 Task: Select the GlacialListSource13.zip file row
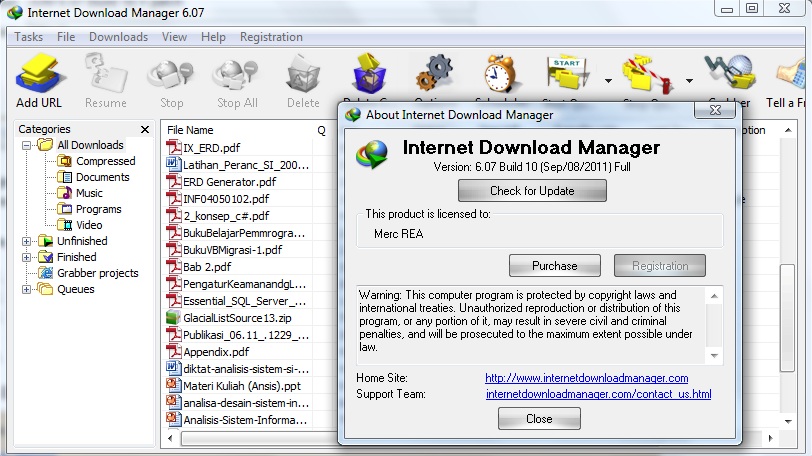(239, 318)
